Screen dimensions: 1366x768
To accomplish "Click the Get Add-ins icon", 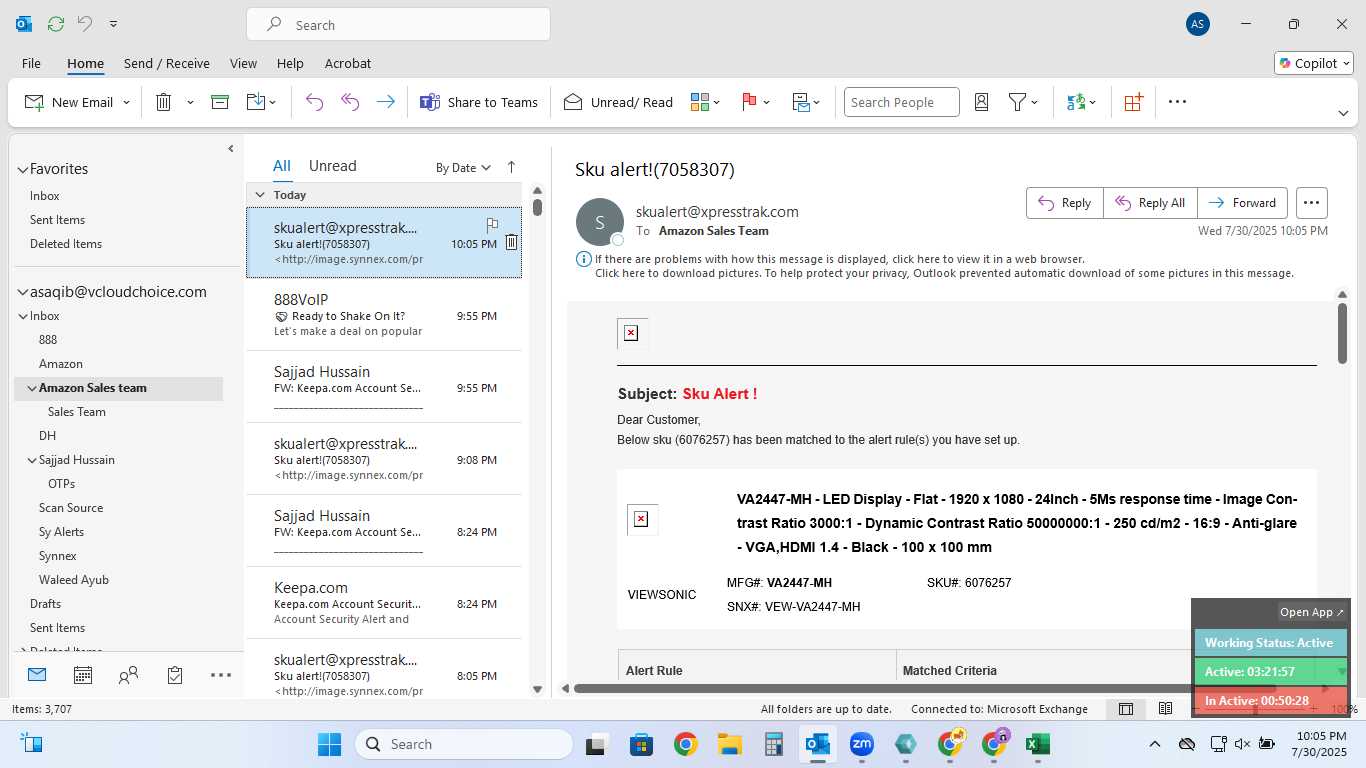I will coord(1133,102).
